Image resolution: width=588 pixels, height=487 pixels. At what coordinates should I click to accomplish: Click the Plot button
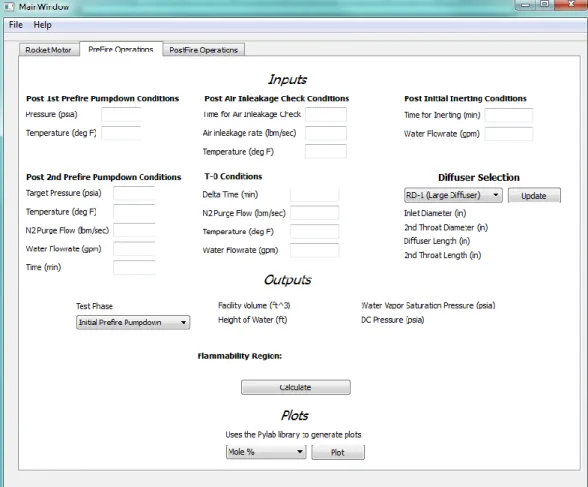click(338, 453)
